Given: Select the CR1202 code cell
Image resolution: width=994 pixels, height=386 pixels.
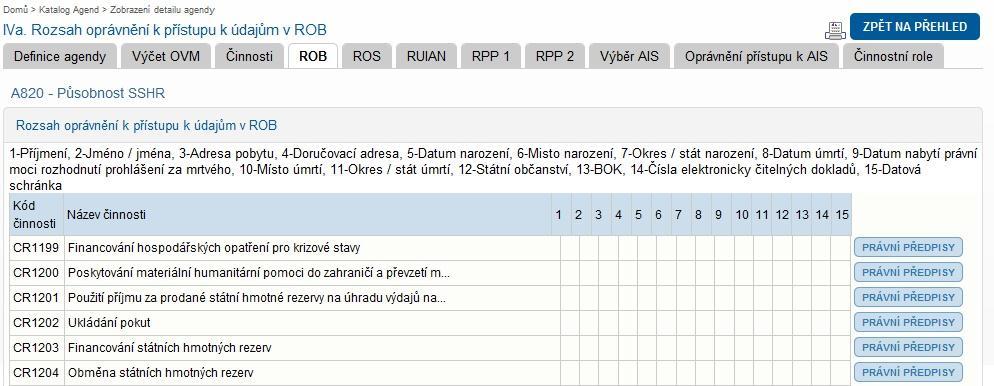Looking at the screenshot, I should point(36,323).
